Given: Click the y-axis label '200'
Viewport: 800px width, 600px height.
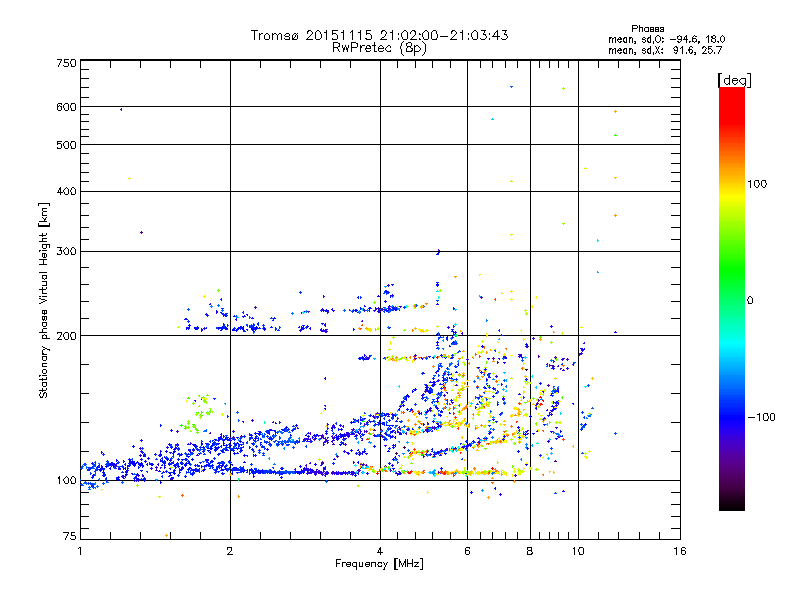Looking at the screenshot, I should [x=66, y=336].
